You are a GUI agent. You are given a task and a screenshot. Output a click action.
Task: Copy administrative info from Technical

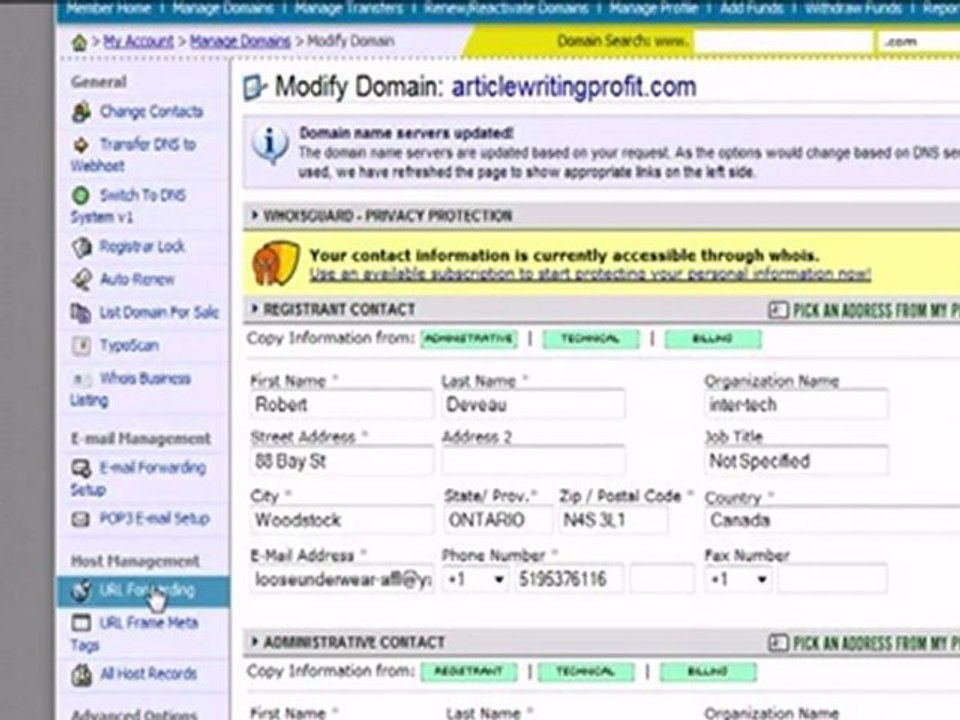(587, 672)
